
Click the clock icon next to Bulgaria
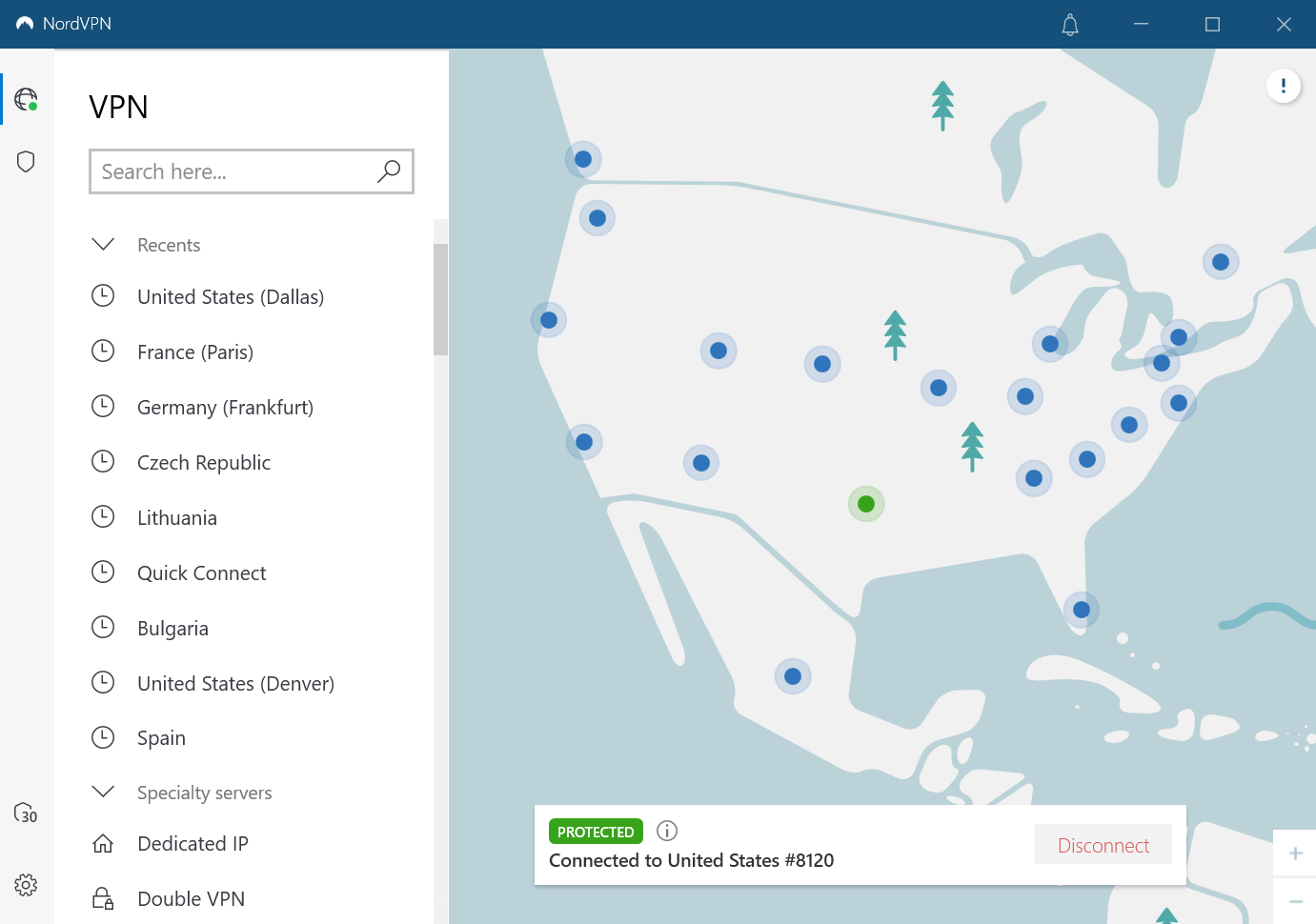[x=103, y=628]
